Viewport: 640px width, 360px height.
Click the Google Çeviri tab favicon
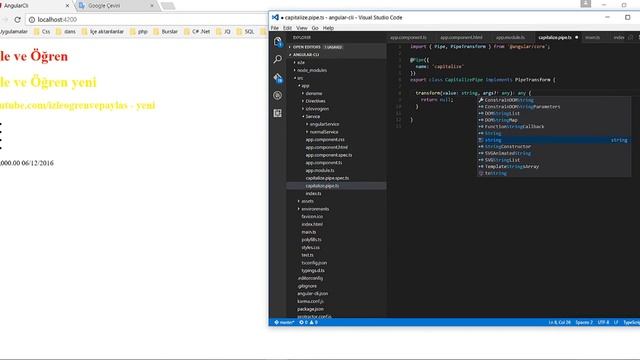click(82, 6)
